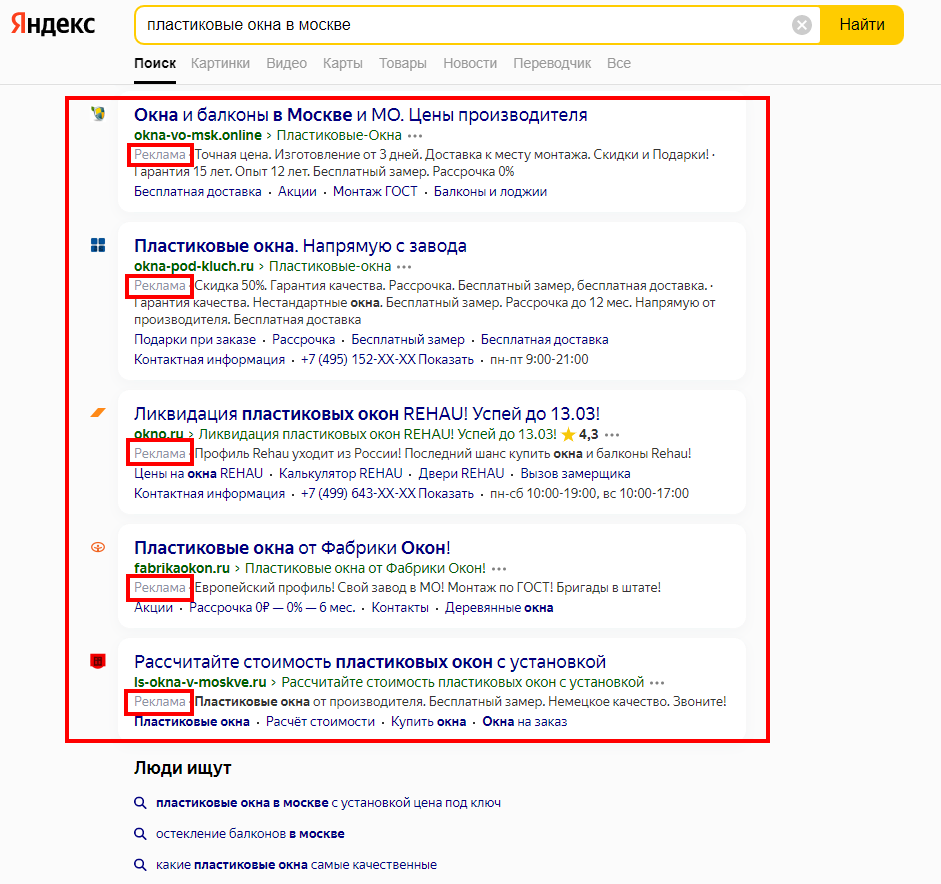Image resolution: width=941 pixels, height=884 pixels.
Task: Switch to the Видео tab
Action: tap(286, 63)
